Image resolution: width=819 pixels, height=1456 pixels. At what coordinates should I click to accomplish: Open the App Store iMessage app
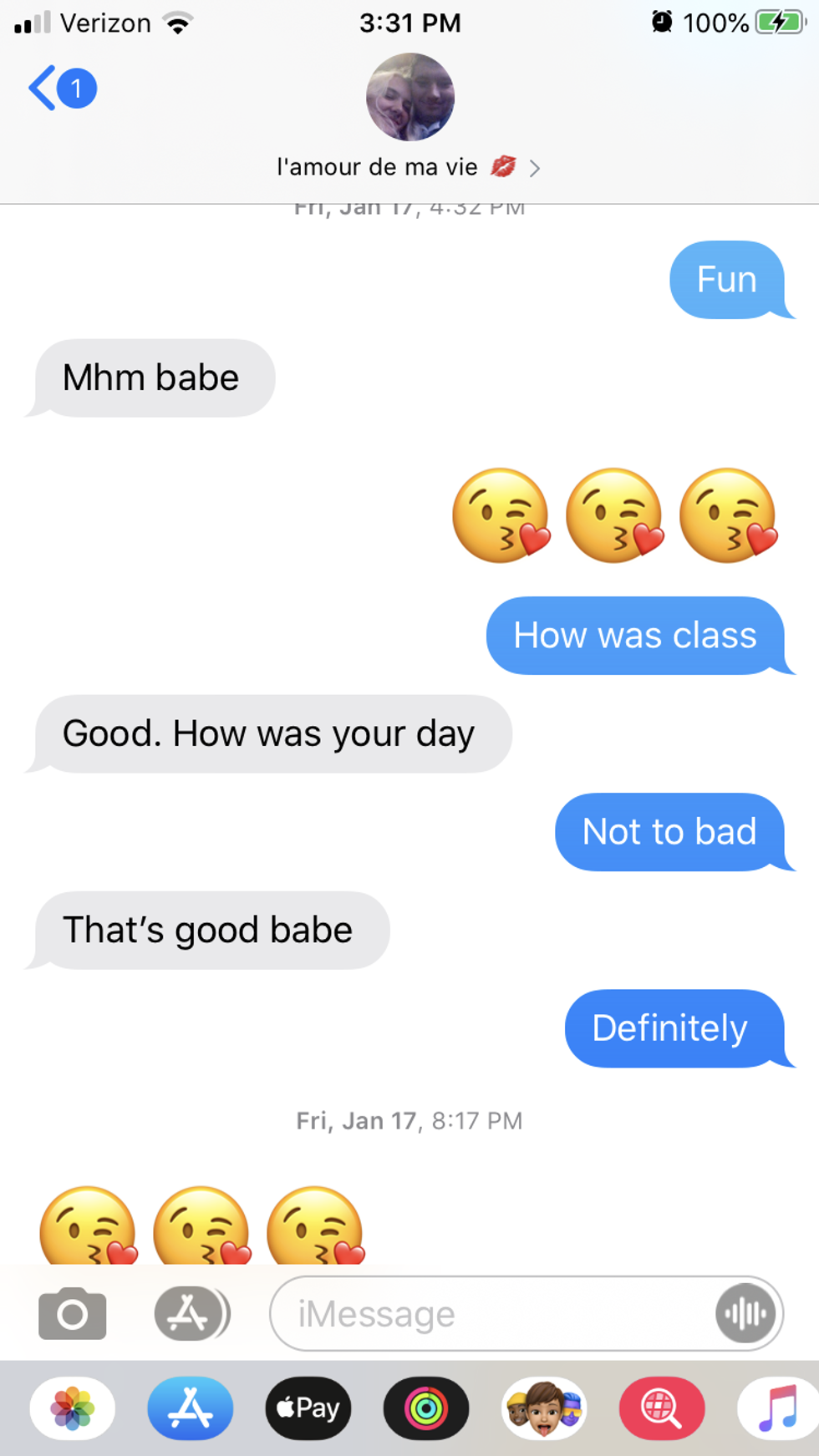point(191,1408)
